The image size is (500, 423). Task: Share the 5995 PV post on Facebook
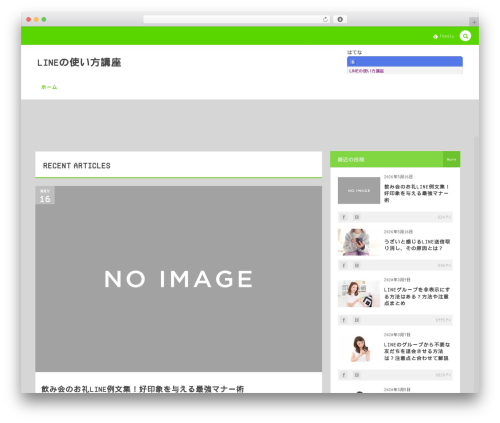[344, 320]
